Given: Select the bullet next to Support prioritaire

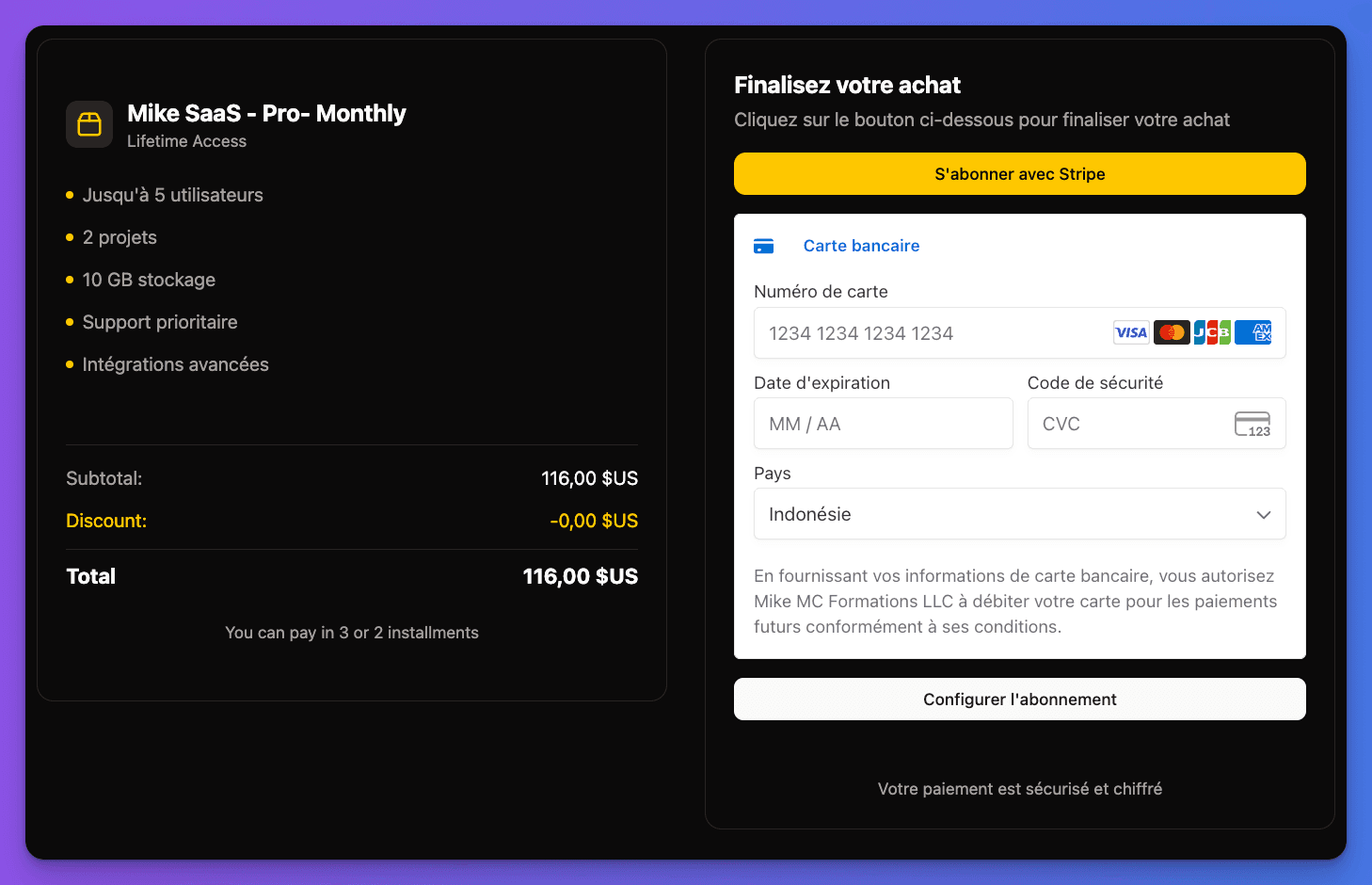Looking at the screenshot, I should coord(70,322).
